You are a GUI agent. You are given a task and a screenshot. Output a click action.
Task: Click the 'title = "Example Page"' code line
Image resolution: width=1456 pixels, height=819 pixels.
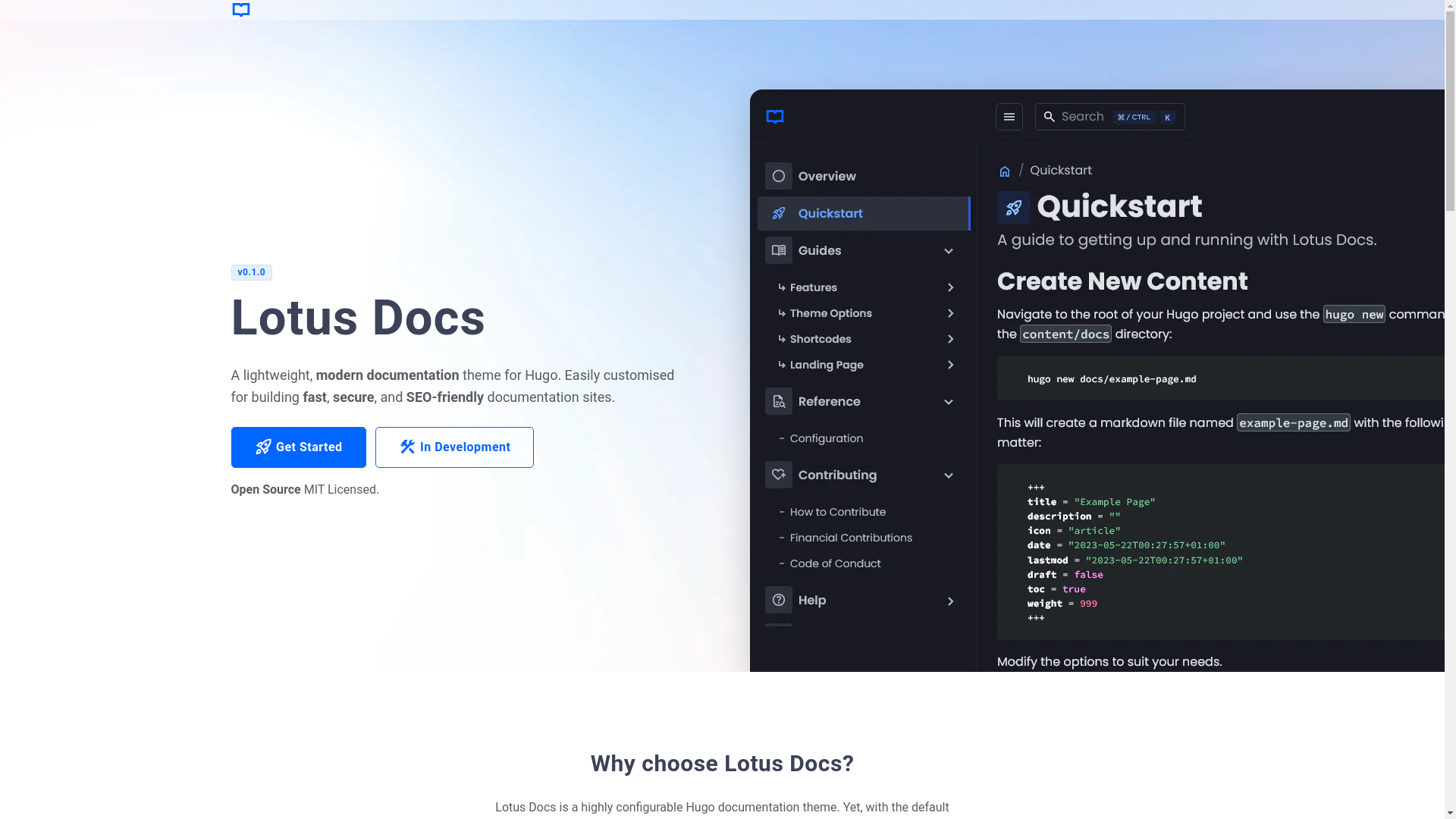[x=1091, y=501]
